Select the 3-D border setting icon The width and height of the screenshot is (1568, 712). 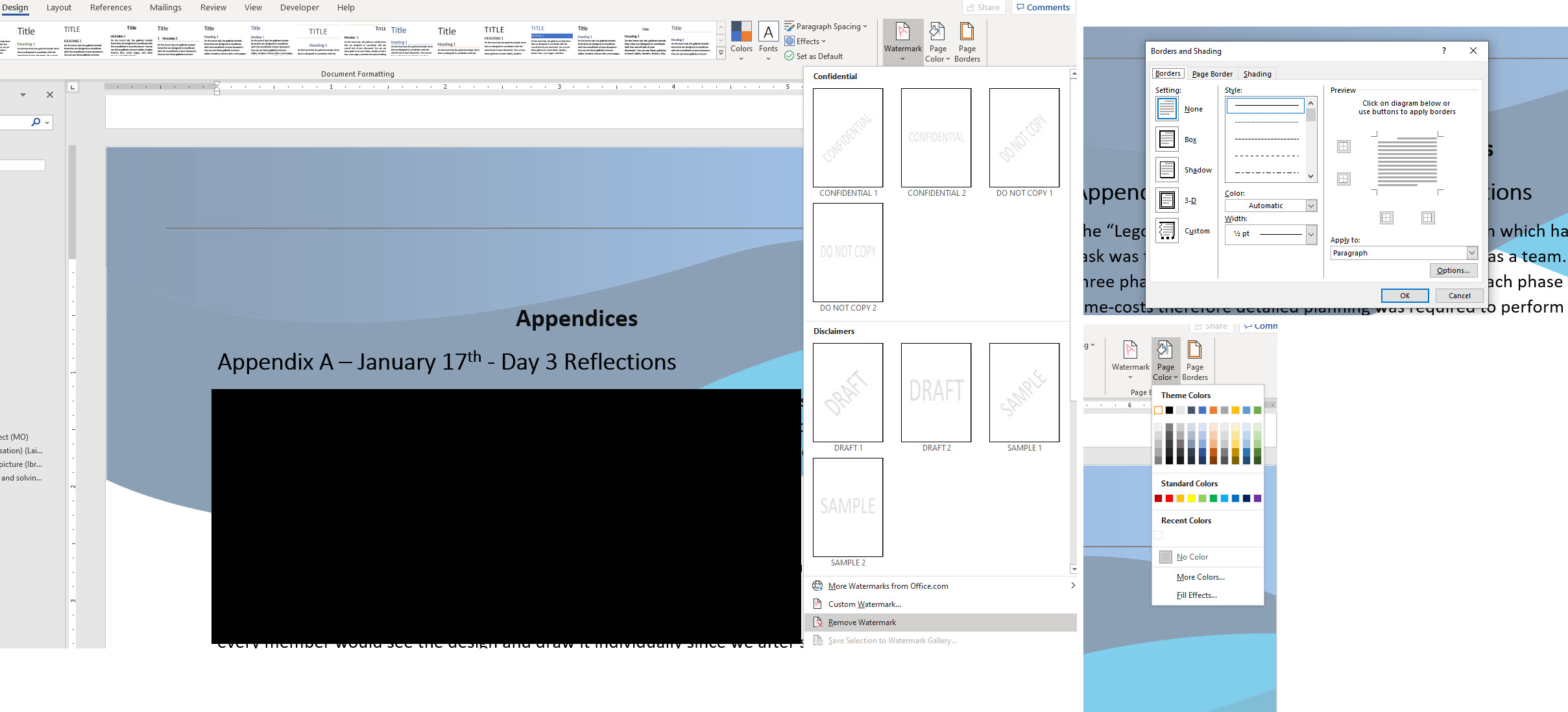point(1166,200)
